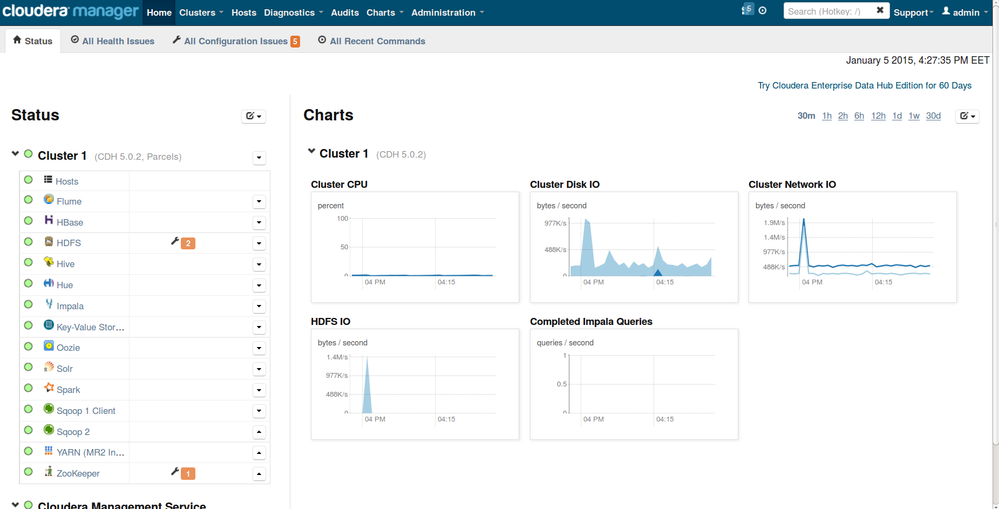Screen dimensions: 999x509
Task: Collapse Cluster 1 in Status panel
Action: pyautogui.click(x=15, y=154)
